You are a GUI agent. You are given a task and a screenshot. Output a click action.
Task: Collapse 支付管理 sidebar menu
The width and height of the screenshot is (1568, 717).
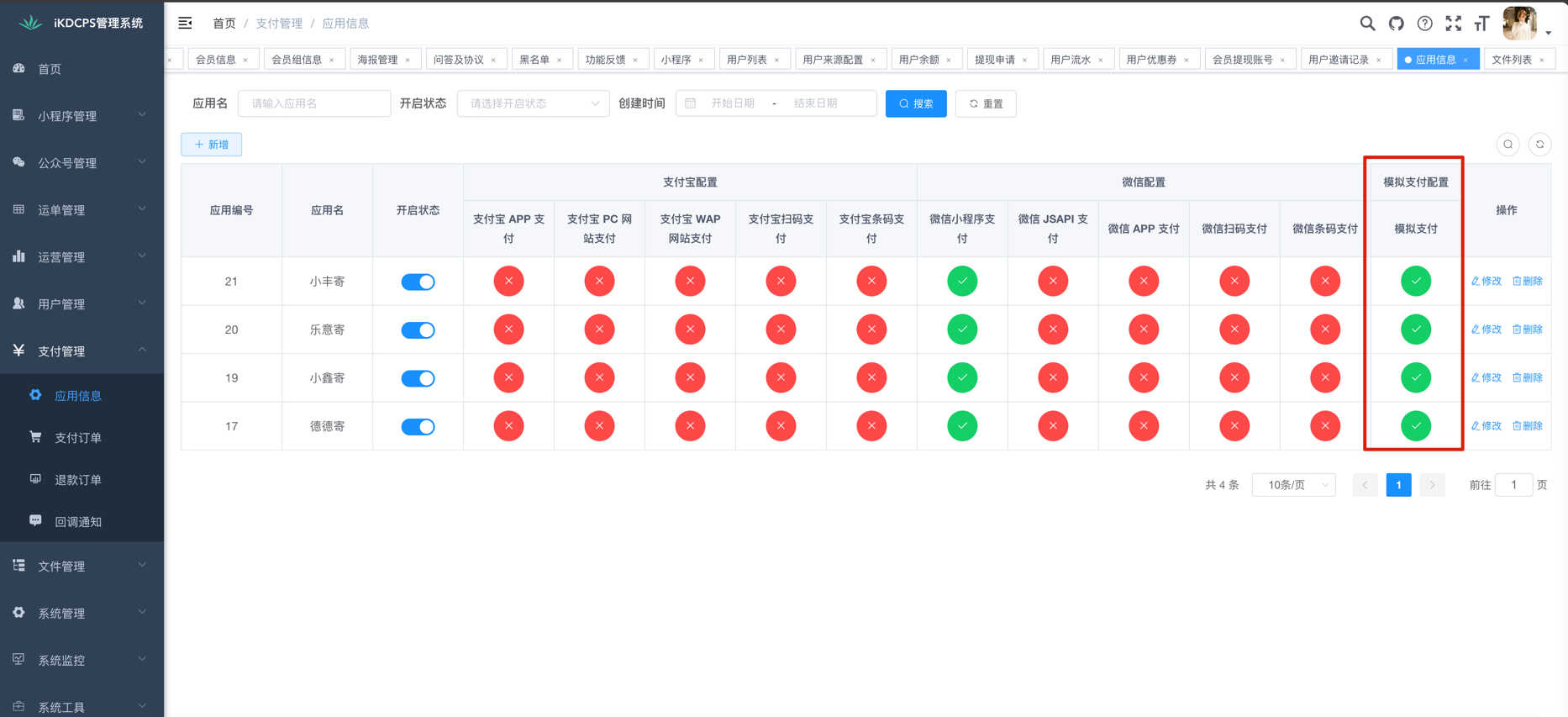pyautogui.click(x=82, y=351)
